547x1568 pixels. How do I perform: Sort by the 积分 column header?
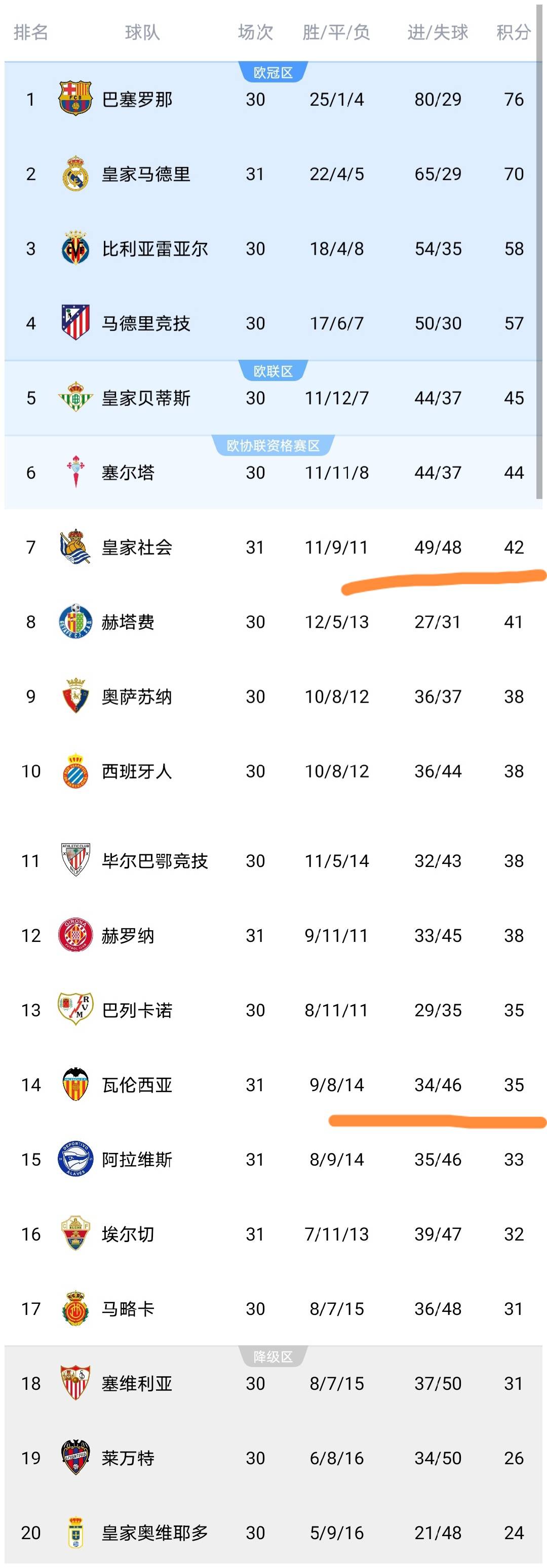513,32
